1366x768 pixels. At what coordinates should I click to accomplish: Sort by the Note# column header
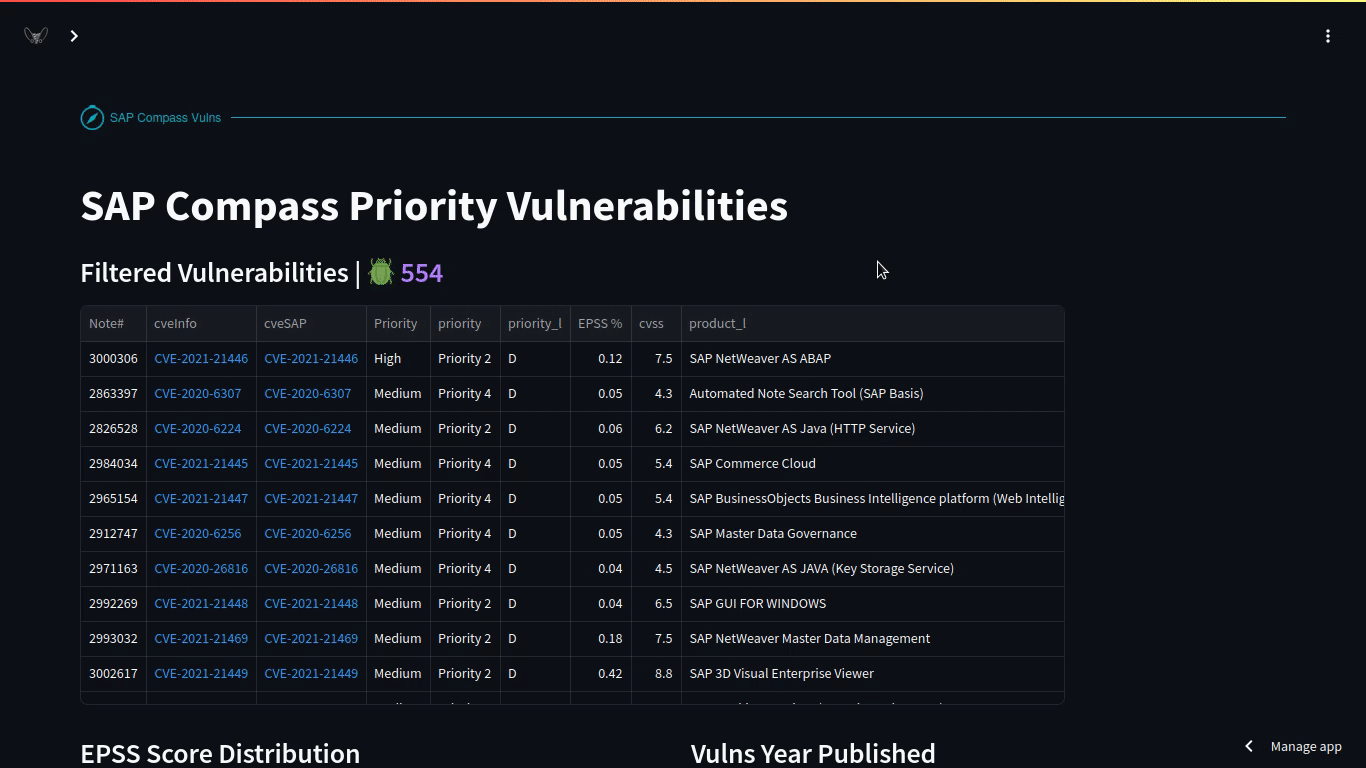pos(113,324)
